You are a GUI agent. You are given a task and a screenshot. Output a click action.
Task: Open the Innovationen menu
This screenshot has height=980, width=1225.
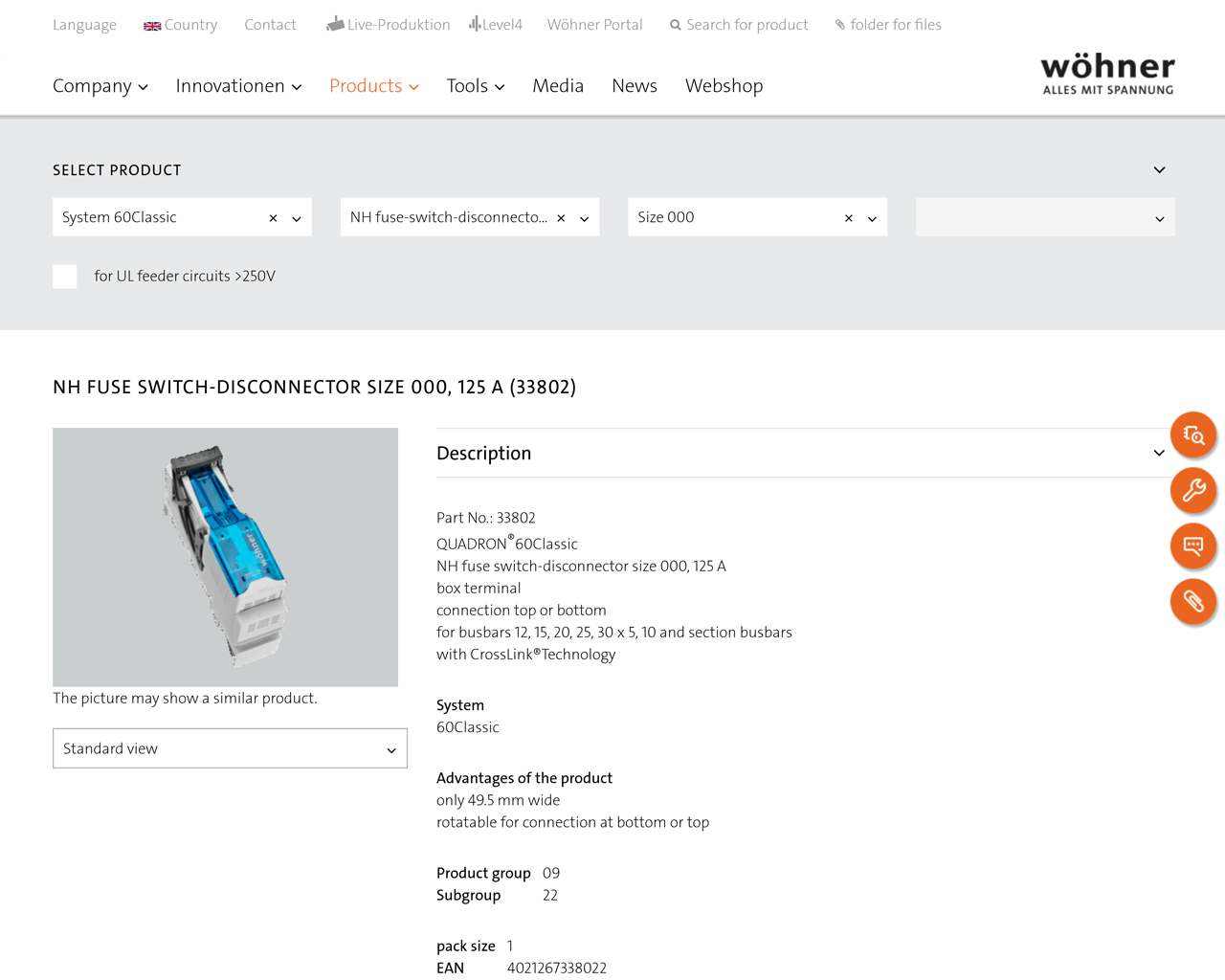coord(238,86)
